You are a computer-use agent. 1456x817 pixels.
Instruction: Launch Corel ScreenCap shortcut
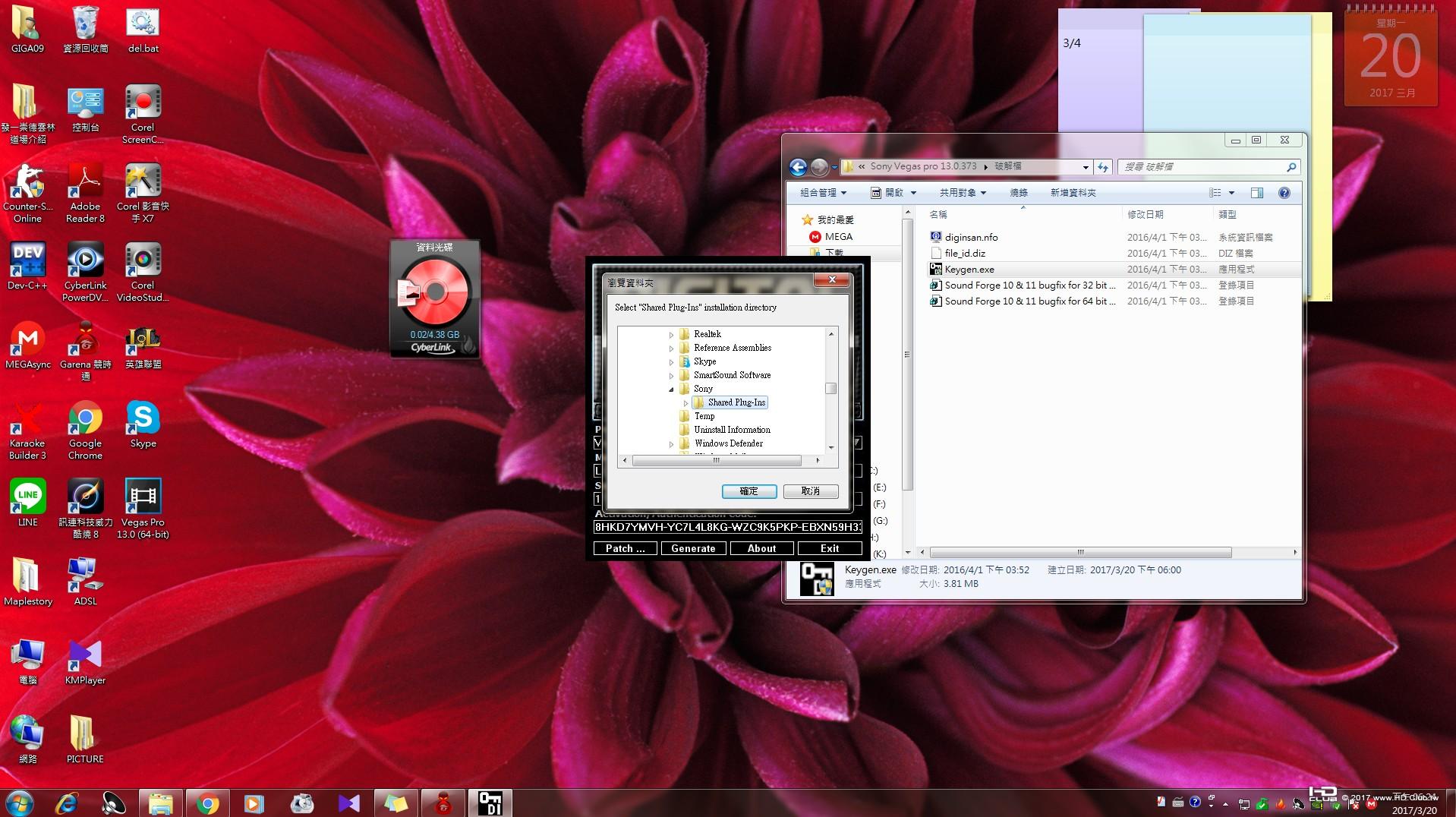pyautogui.click(x=143, y=114)
